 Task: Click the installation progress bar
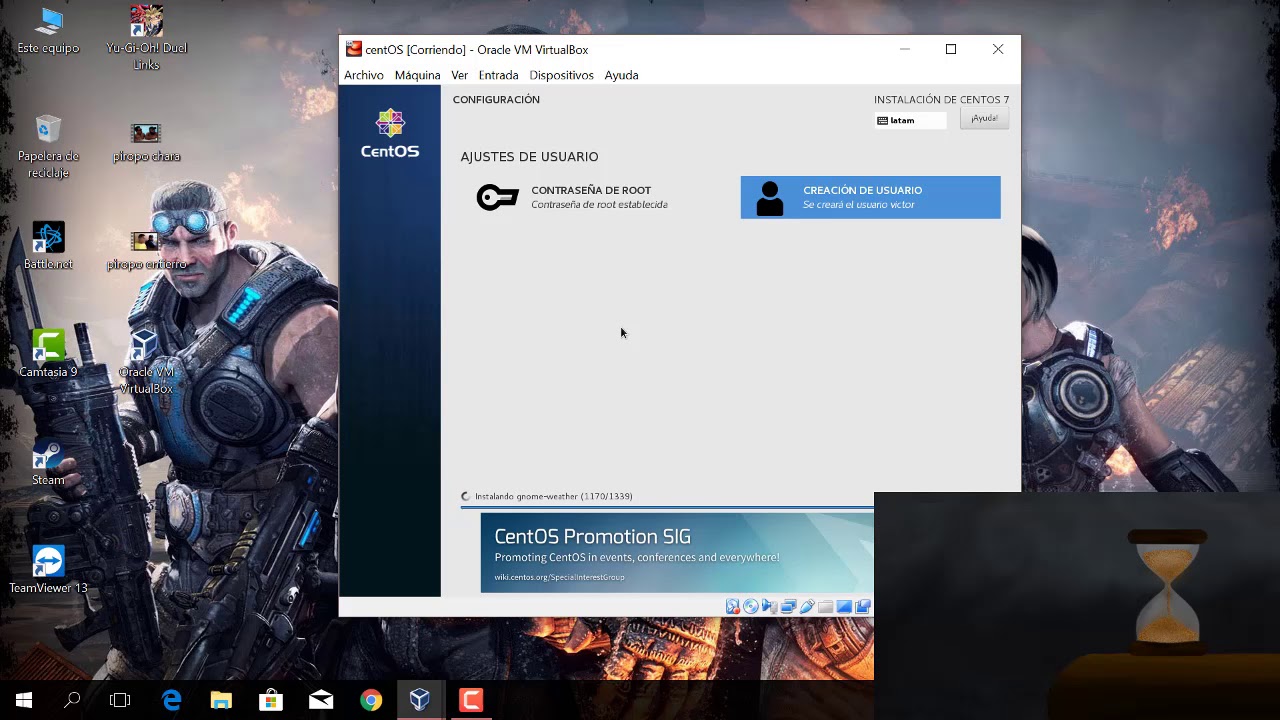(x=667, y=507)
